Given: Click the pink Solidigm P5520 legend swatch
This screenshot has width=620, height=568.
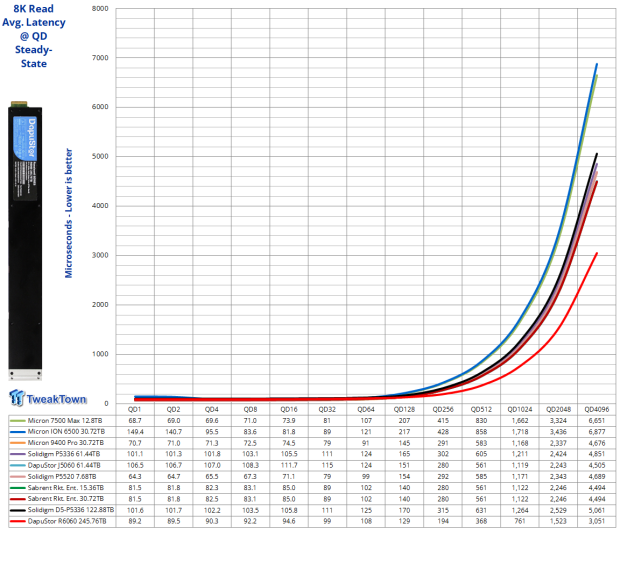Looking at the screenshot, I should (x=17, y=477).
